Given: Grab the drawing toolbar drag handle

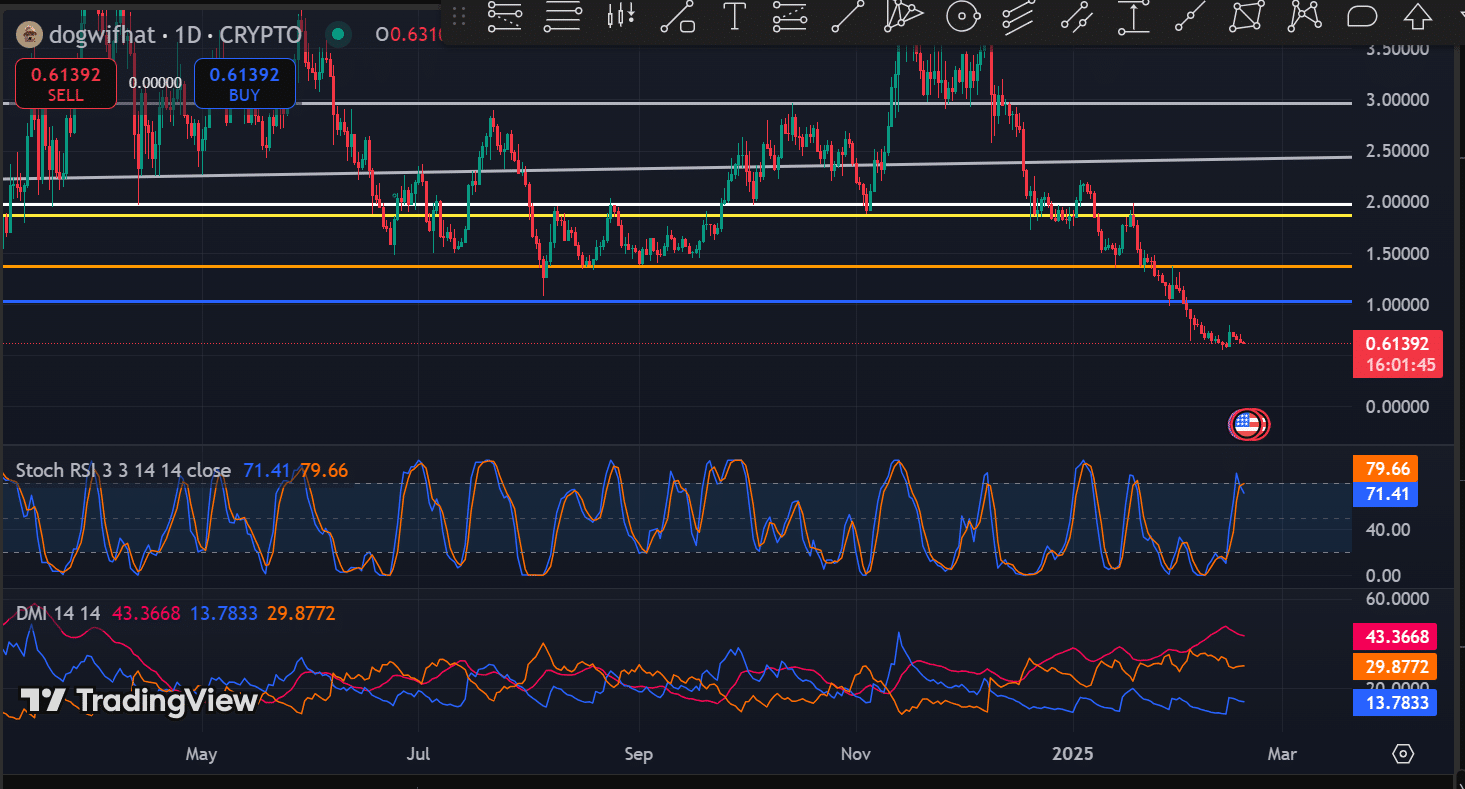Looking at the screenshot, I should tap(459, 16).
